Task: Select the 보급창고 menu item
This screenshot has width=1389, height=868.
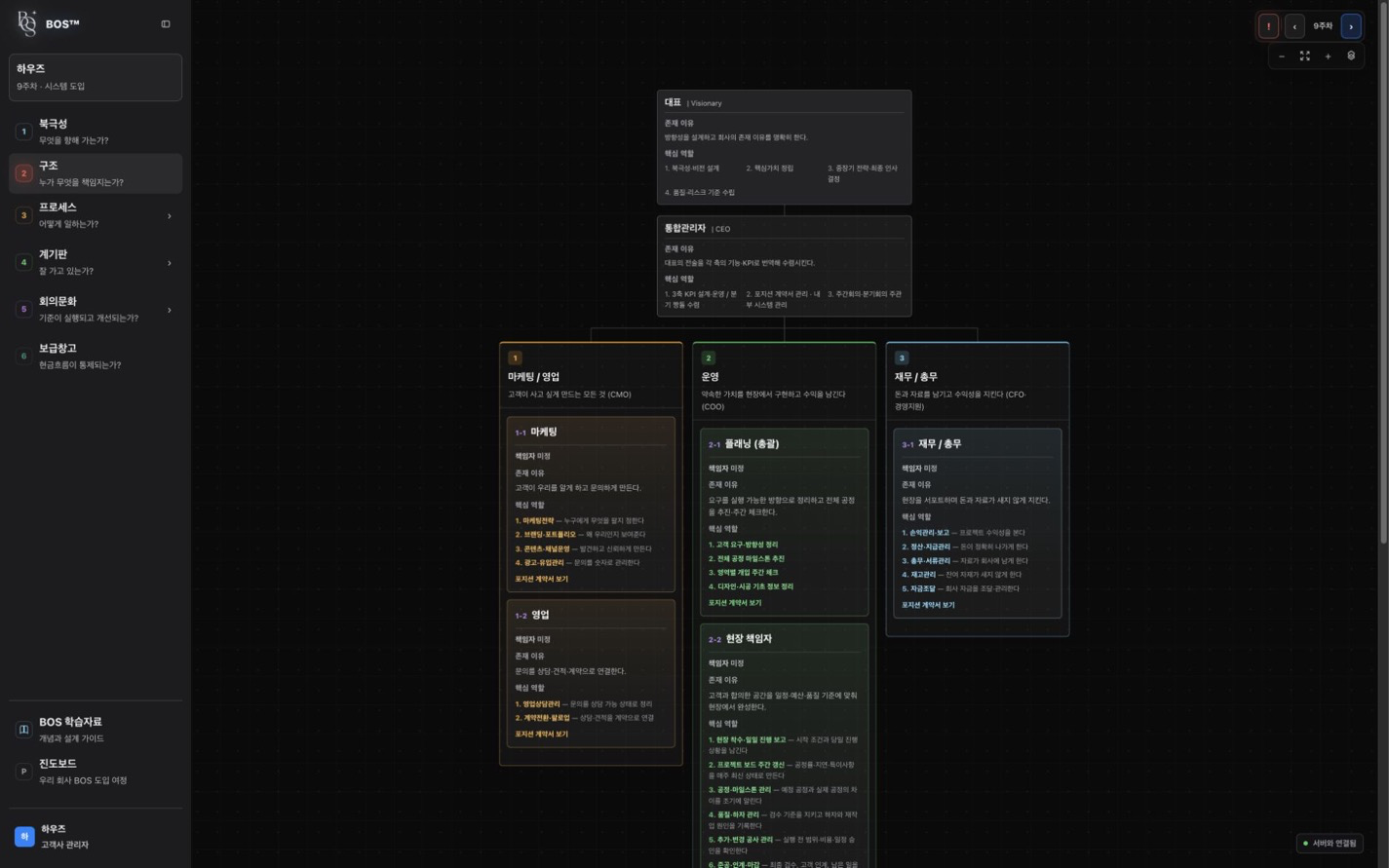Action: tap(96, 356)
